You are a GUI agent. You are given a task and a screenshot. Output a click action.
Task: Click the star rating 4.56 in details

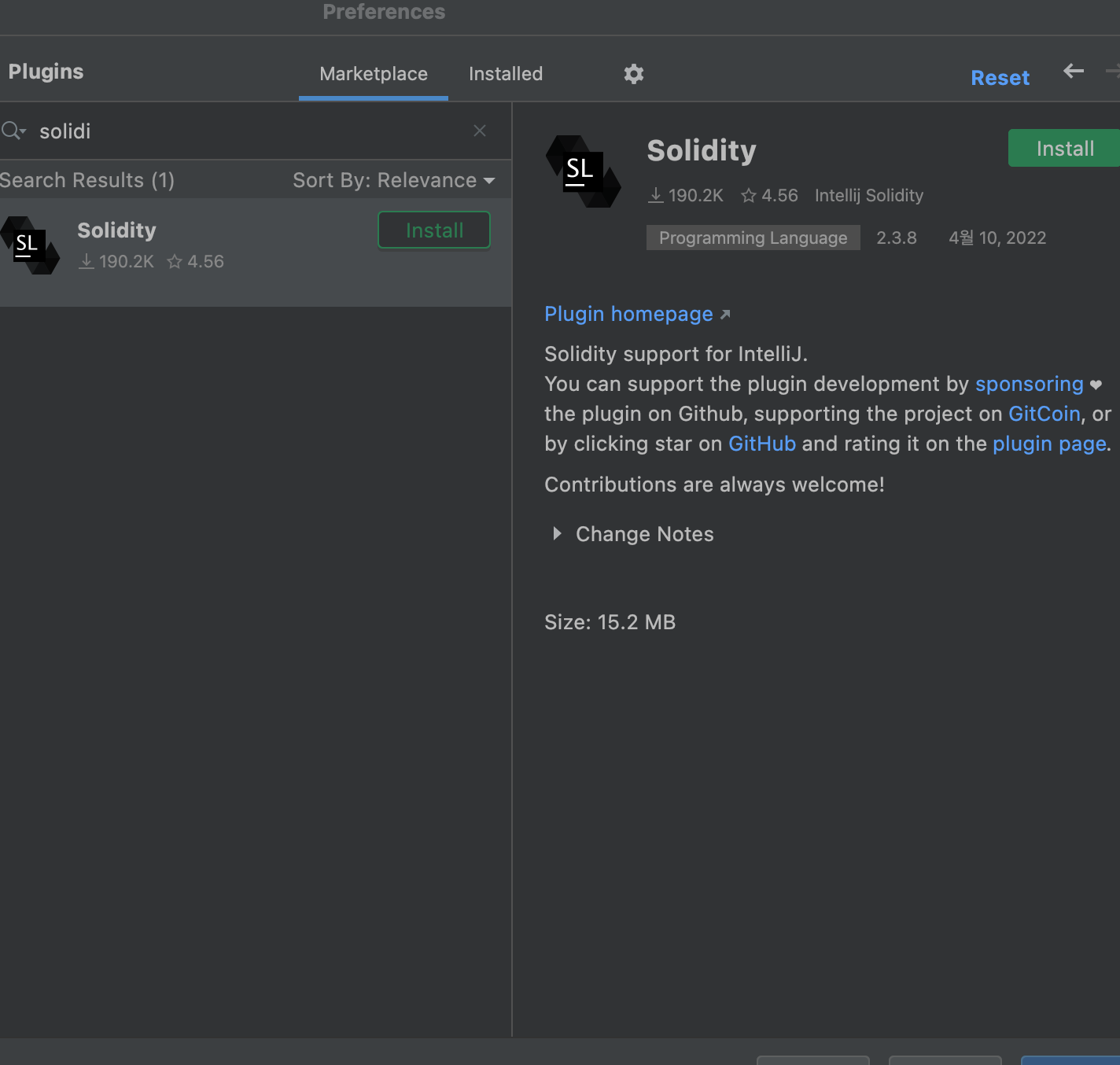tap(769, 195)
